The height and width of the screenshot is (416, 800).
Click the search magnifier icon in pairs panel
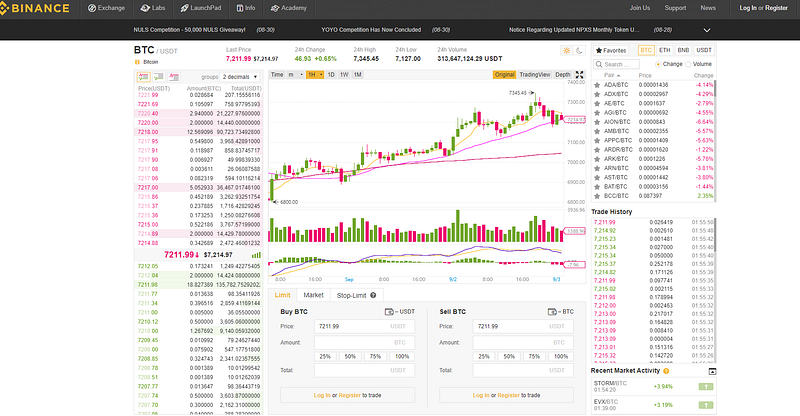click(x=598, y=64)
